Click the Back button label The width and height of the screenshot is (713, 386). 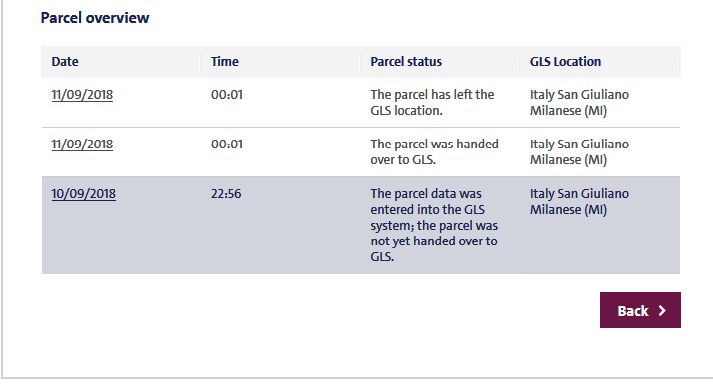[633, 311]
